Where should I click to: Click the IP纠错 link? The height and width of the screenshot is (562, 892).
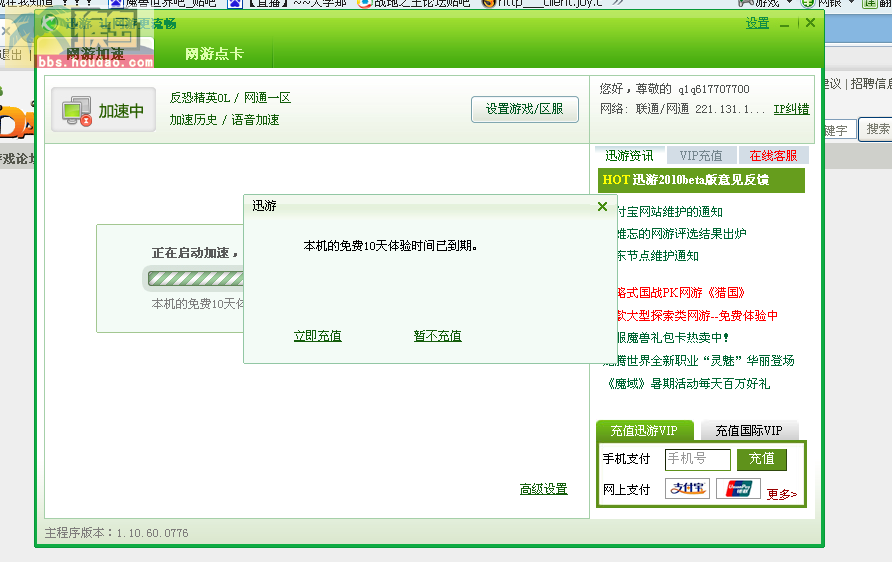pos(791,109)
